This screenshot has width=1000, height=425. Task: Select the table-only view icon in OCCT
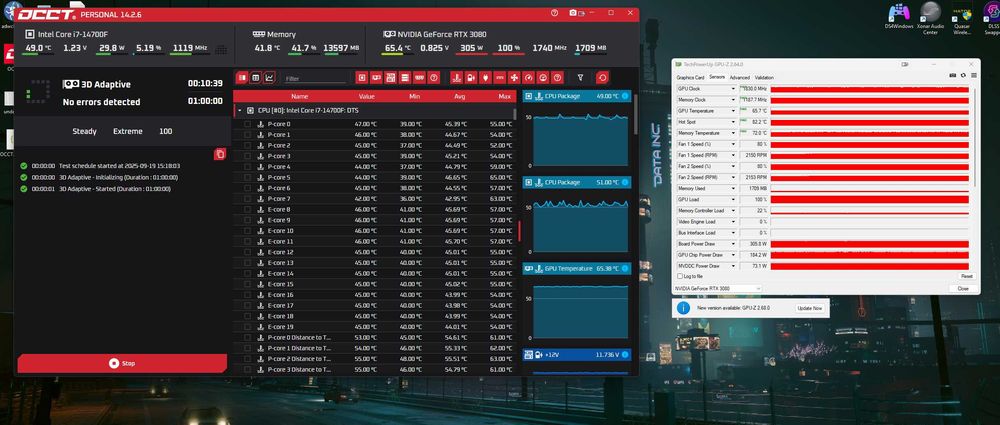pos(256,78)
